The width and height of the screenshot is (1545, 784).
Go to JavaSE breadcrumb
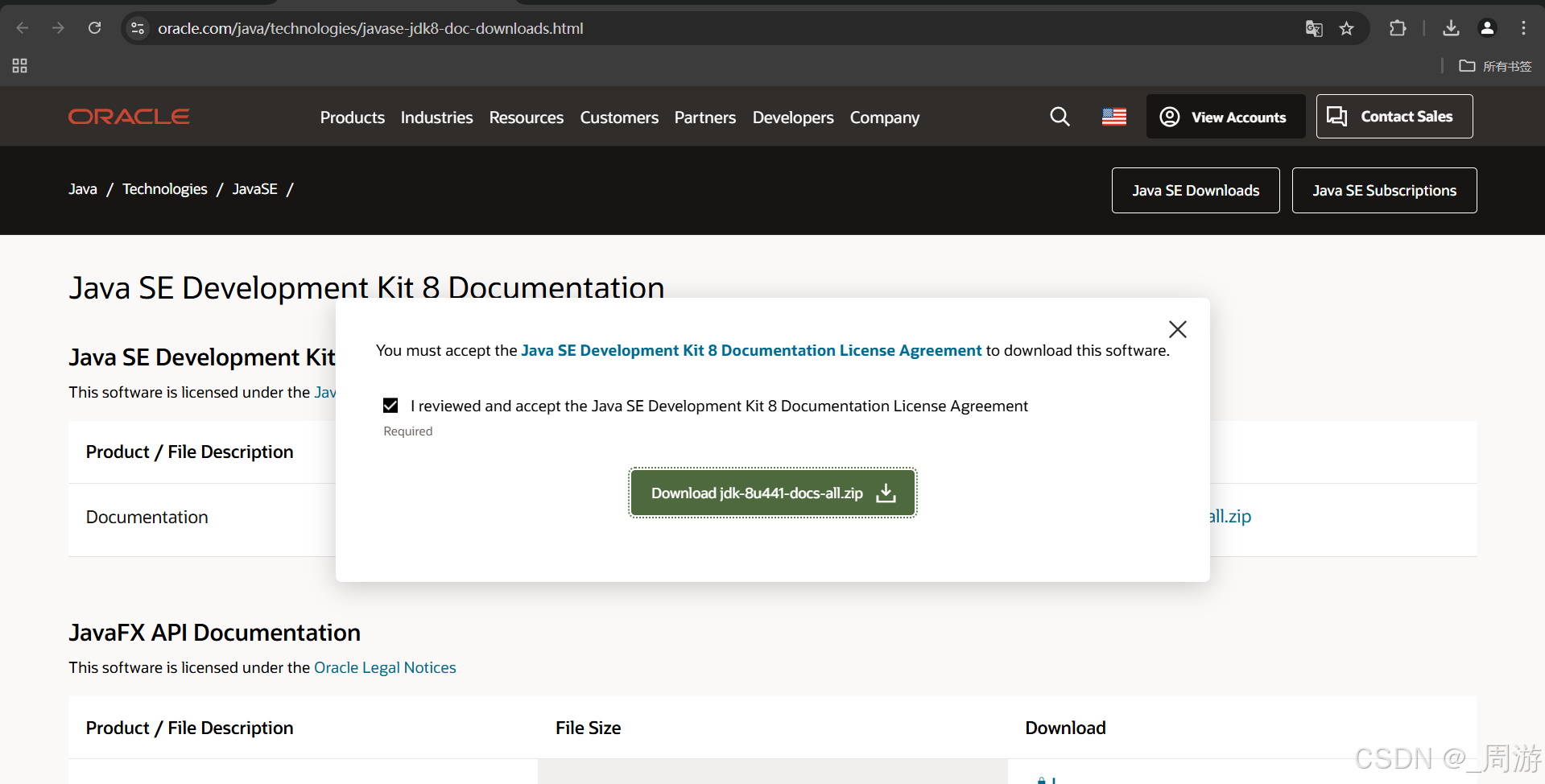[x=255, y=189]
